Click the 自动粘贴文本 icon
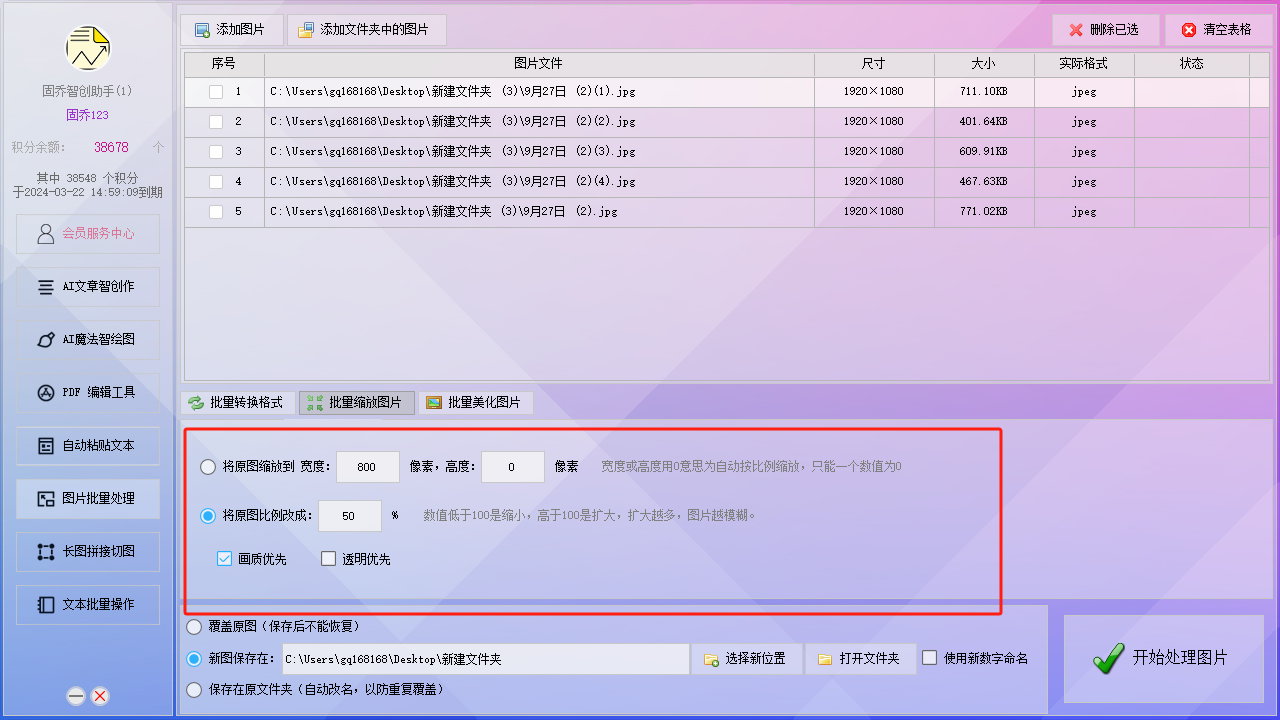The width and height of the screenshot is (1280, 720). click(x=46, y=446)
